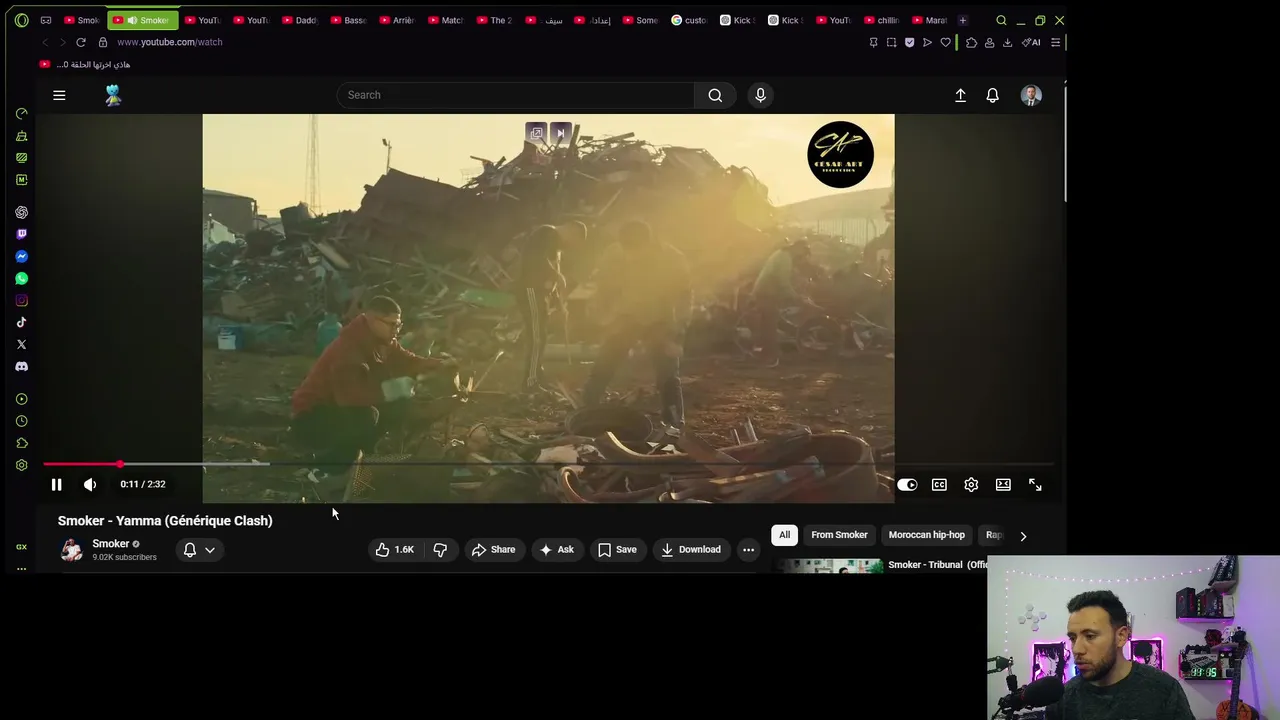Open the Smoker channel name link
The width and height of the screenshot is (1280, 720).
click(110, 544)
